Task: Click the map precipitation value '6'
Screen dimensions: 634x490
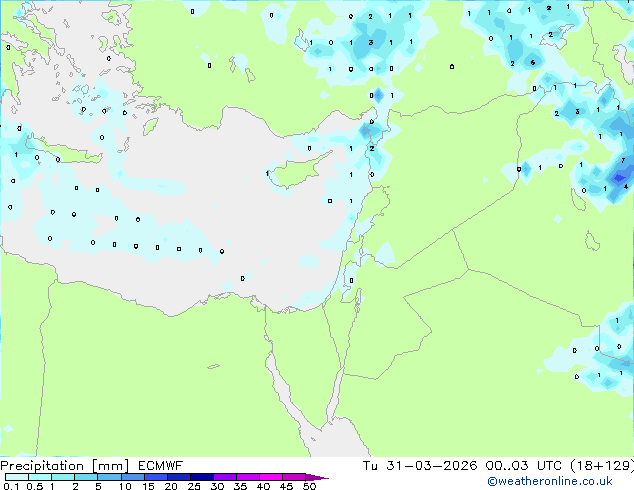Action: coord(533,62)
